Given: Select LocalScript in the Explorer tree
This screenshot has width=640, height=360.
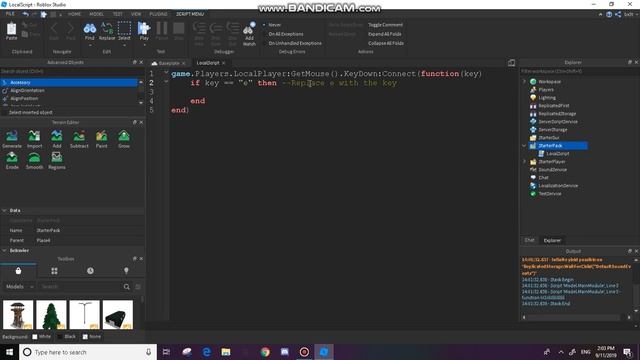Looking at the screenshot, I should point(557,154).
